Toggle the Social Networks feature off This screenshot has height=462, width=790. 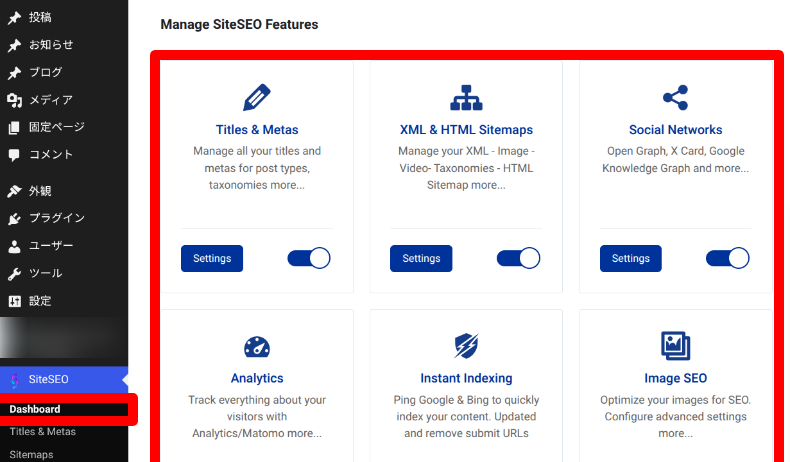(x=728, y=258)
